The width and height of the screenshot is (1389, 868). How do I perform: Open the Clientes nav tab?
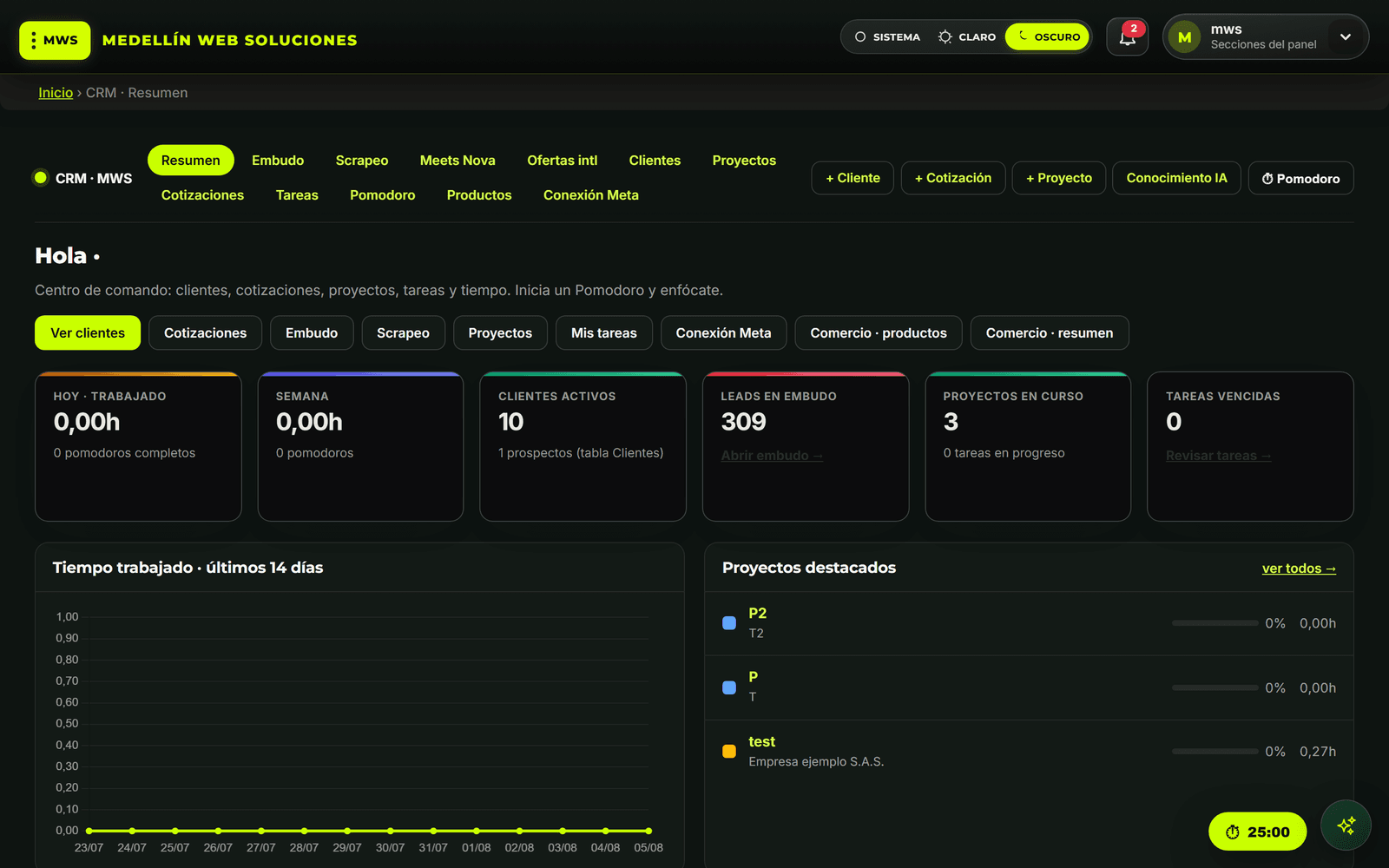655,161
